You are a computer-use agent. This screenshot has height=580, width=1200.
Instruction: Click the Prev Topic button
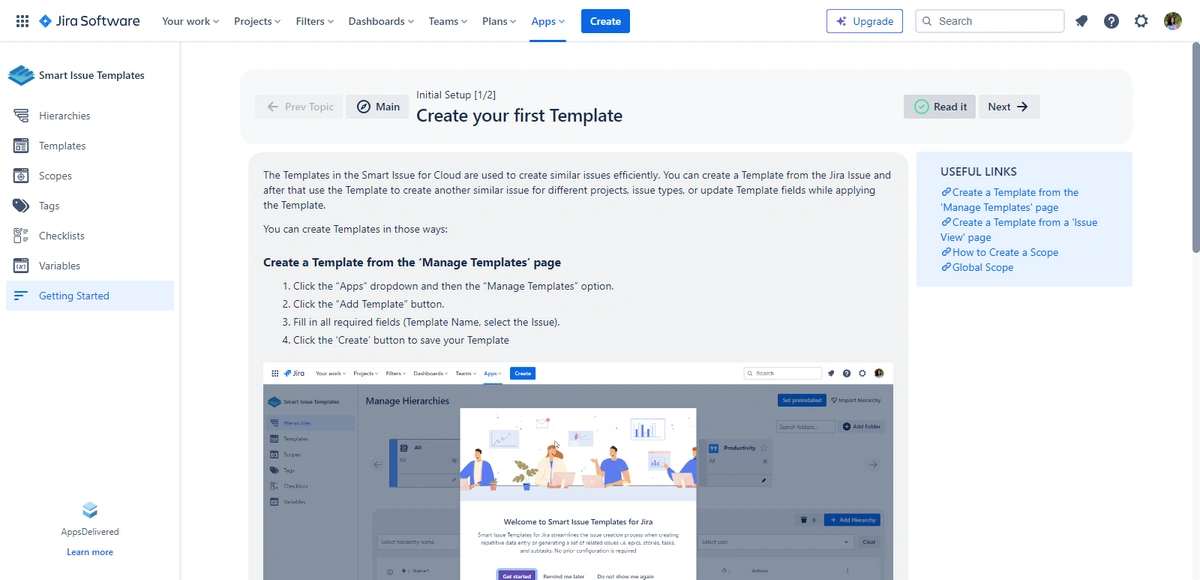pos(300,107)
